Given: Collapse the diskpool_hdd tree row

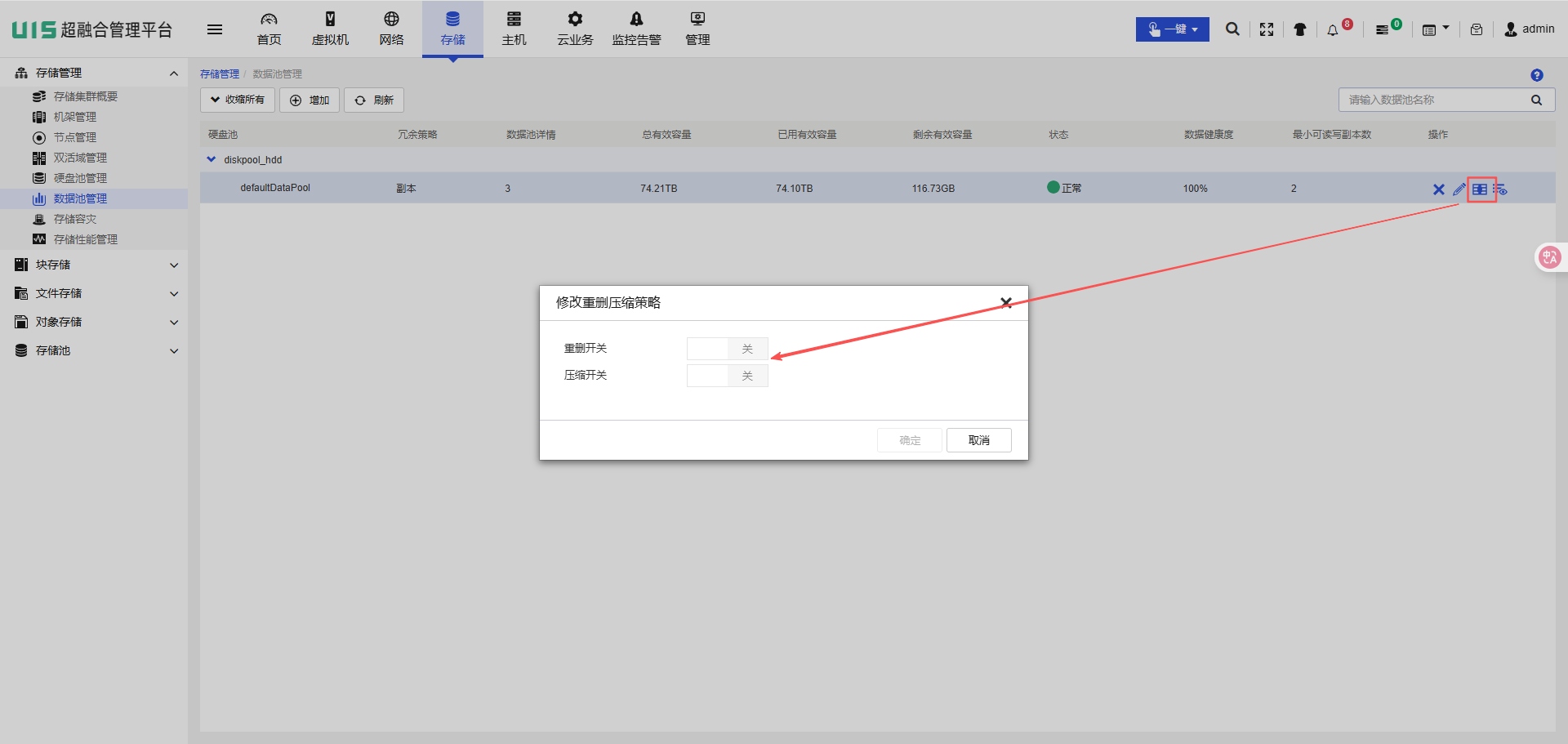Looking at the screenshot, I should pos(212,160).
